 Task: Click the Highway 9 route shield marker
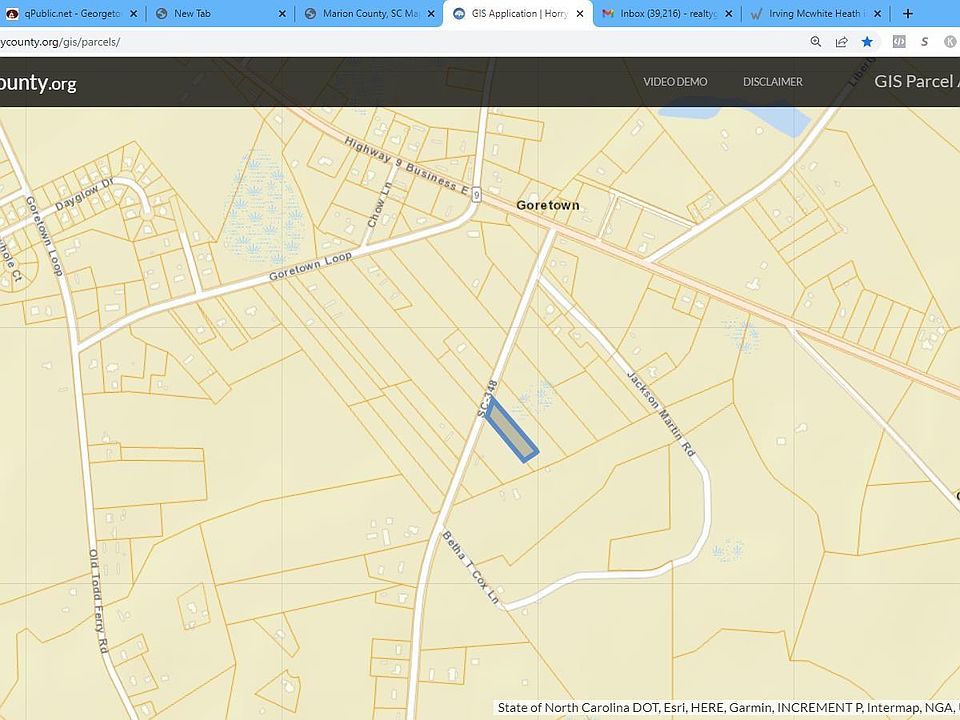[477, 195]
